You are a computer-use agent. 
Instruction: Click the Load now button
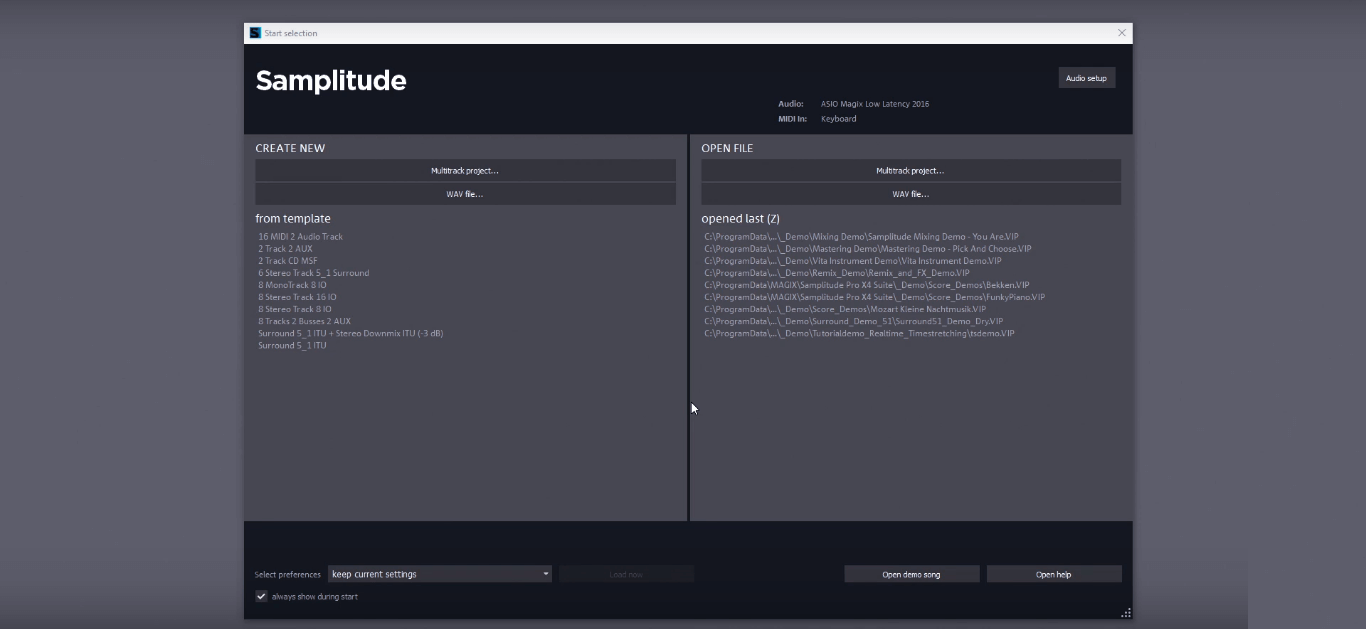click(x=626, y=574)
